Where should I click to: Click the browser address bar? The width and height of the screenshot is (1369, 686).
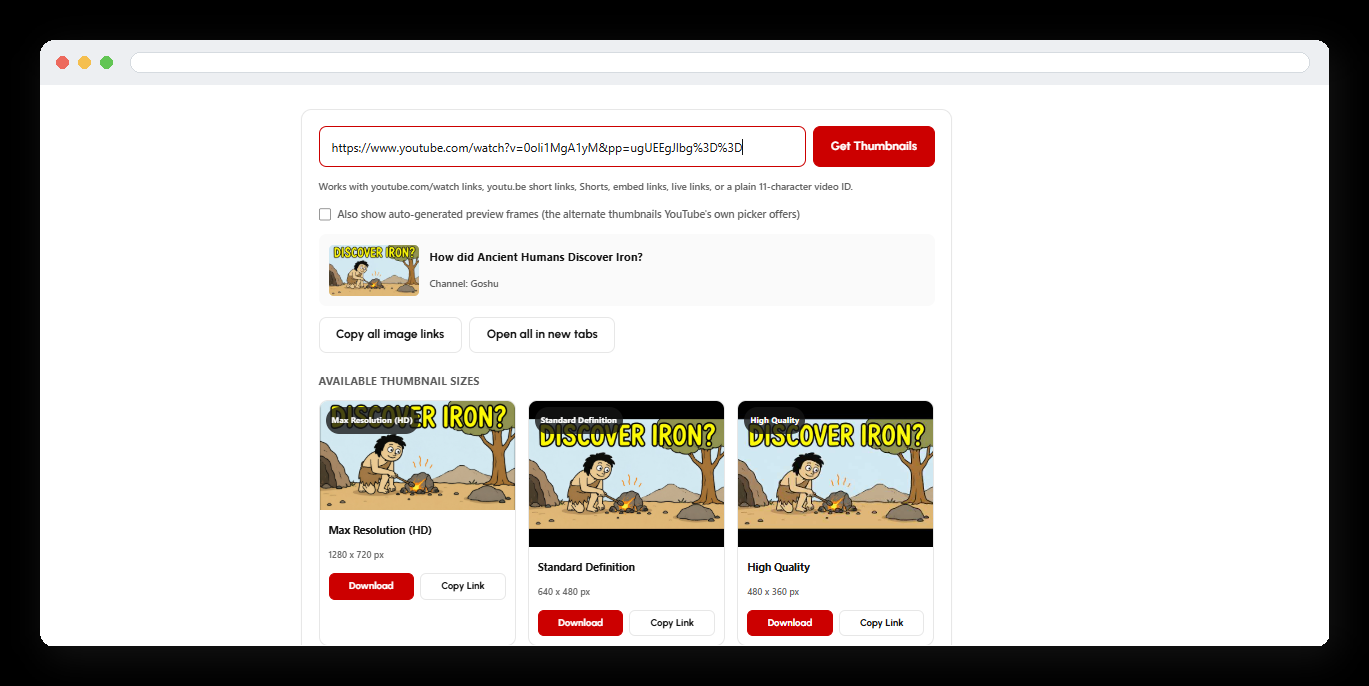tap(720, 63)
